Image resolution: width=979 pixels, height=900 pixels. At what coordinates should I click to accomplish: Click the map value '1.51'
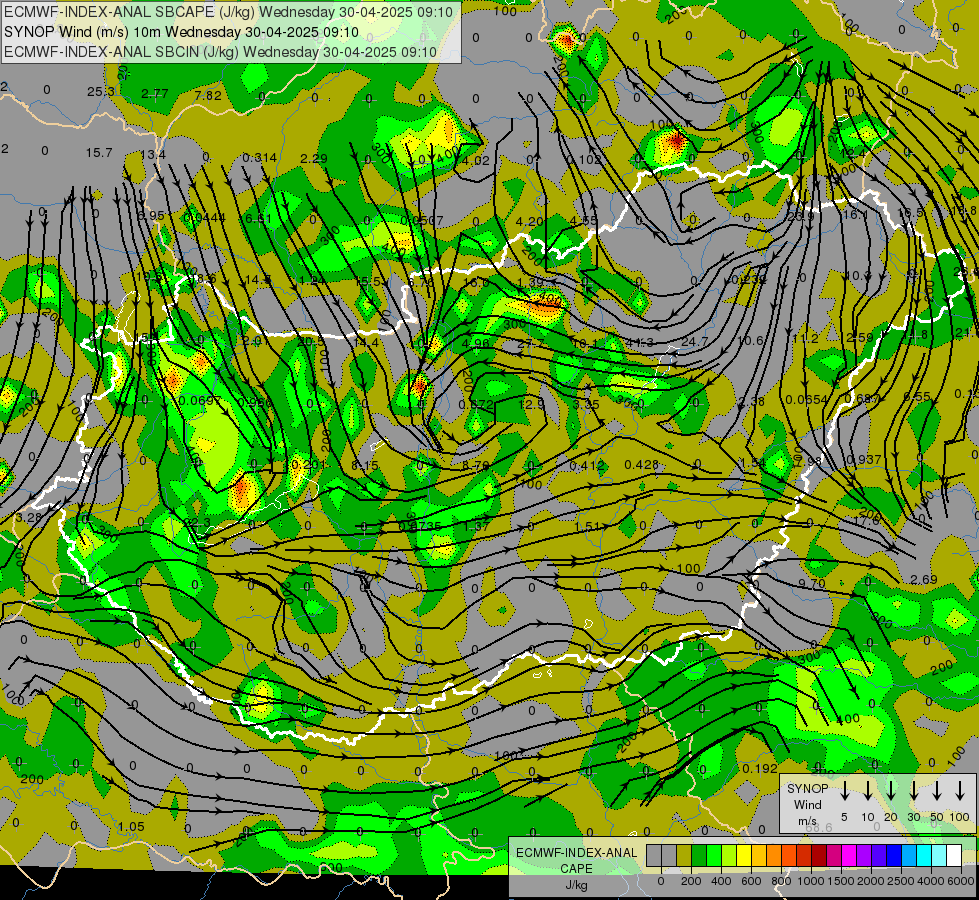(588, 527)
